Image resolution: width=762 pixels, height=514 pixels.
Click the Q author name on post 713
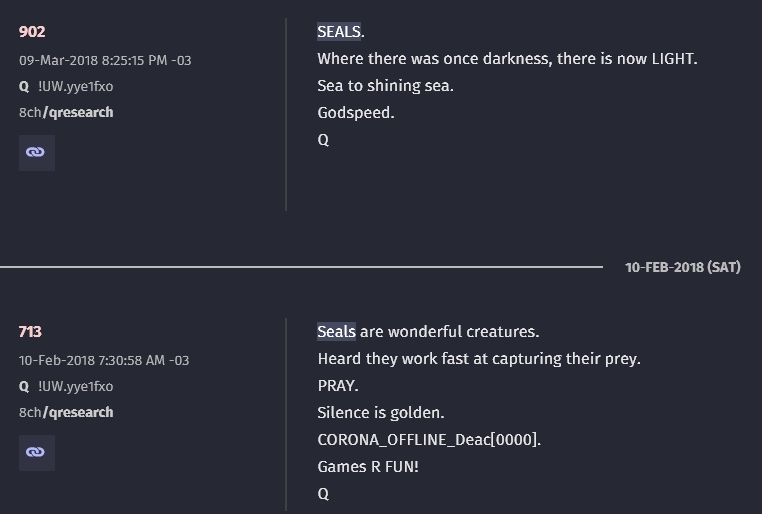pyautogui.click(x=24, y=387)
